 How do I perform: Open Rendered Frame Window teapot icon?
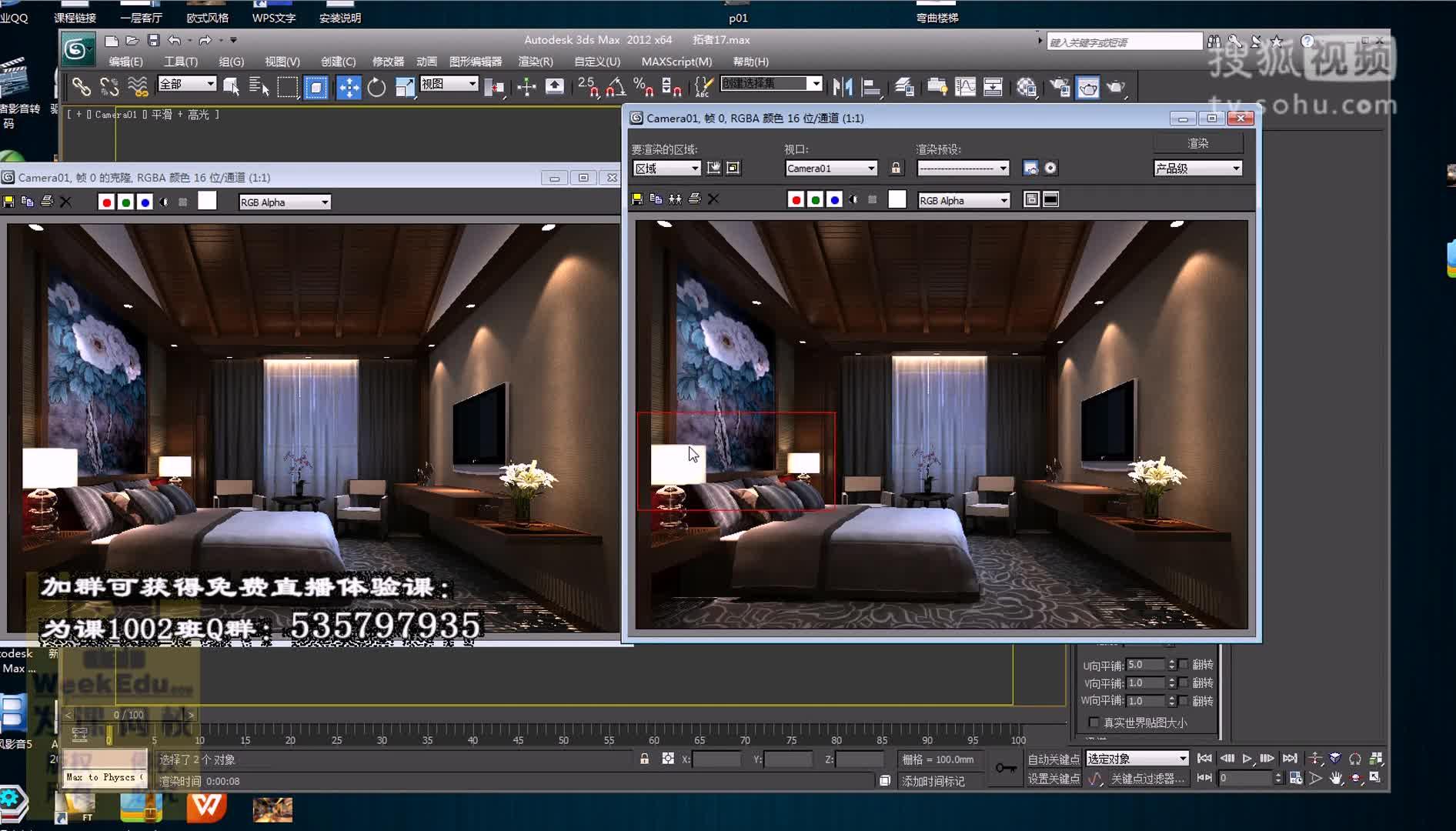(x=1088, y=87)
